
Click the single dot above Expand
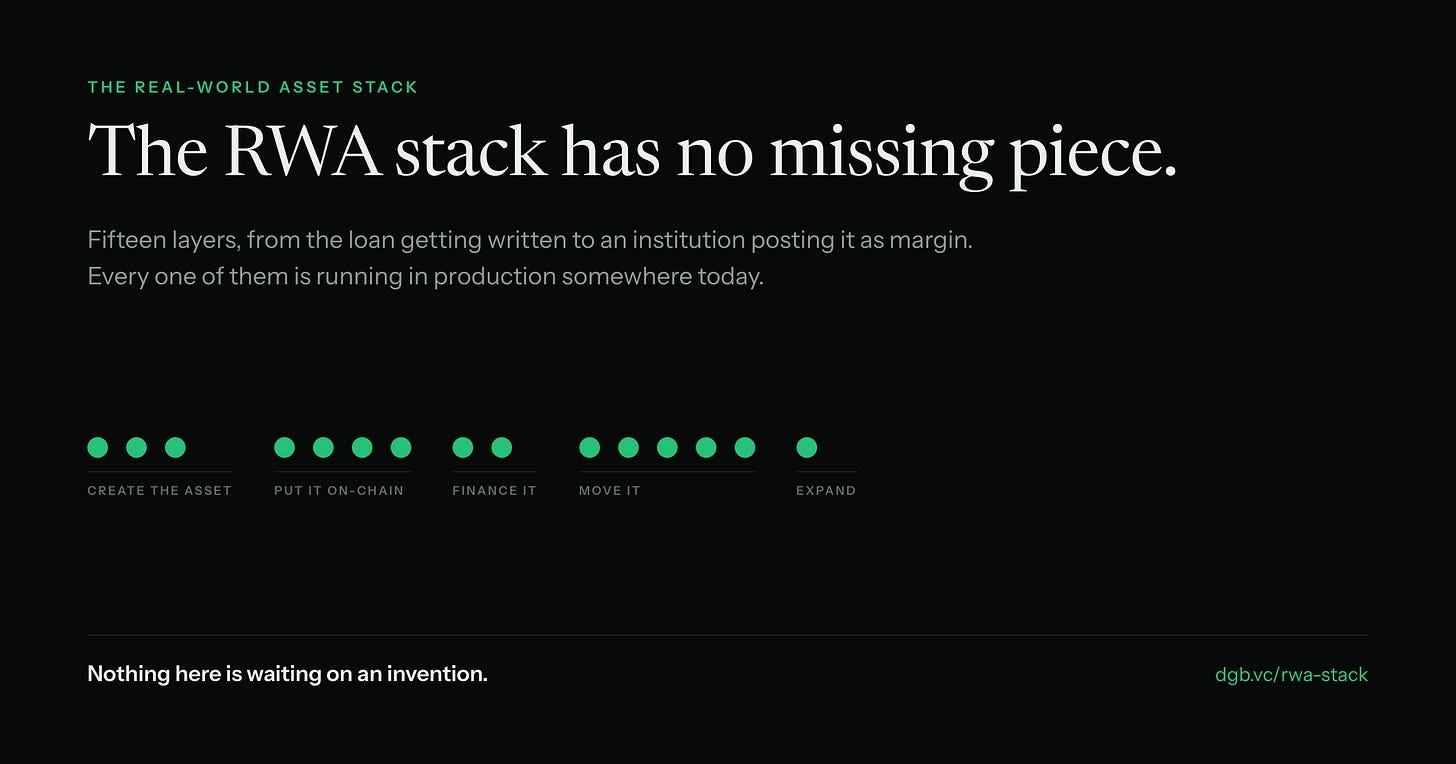click(807, 447)
